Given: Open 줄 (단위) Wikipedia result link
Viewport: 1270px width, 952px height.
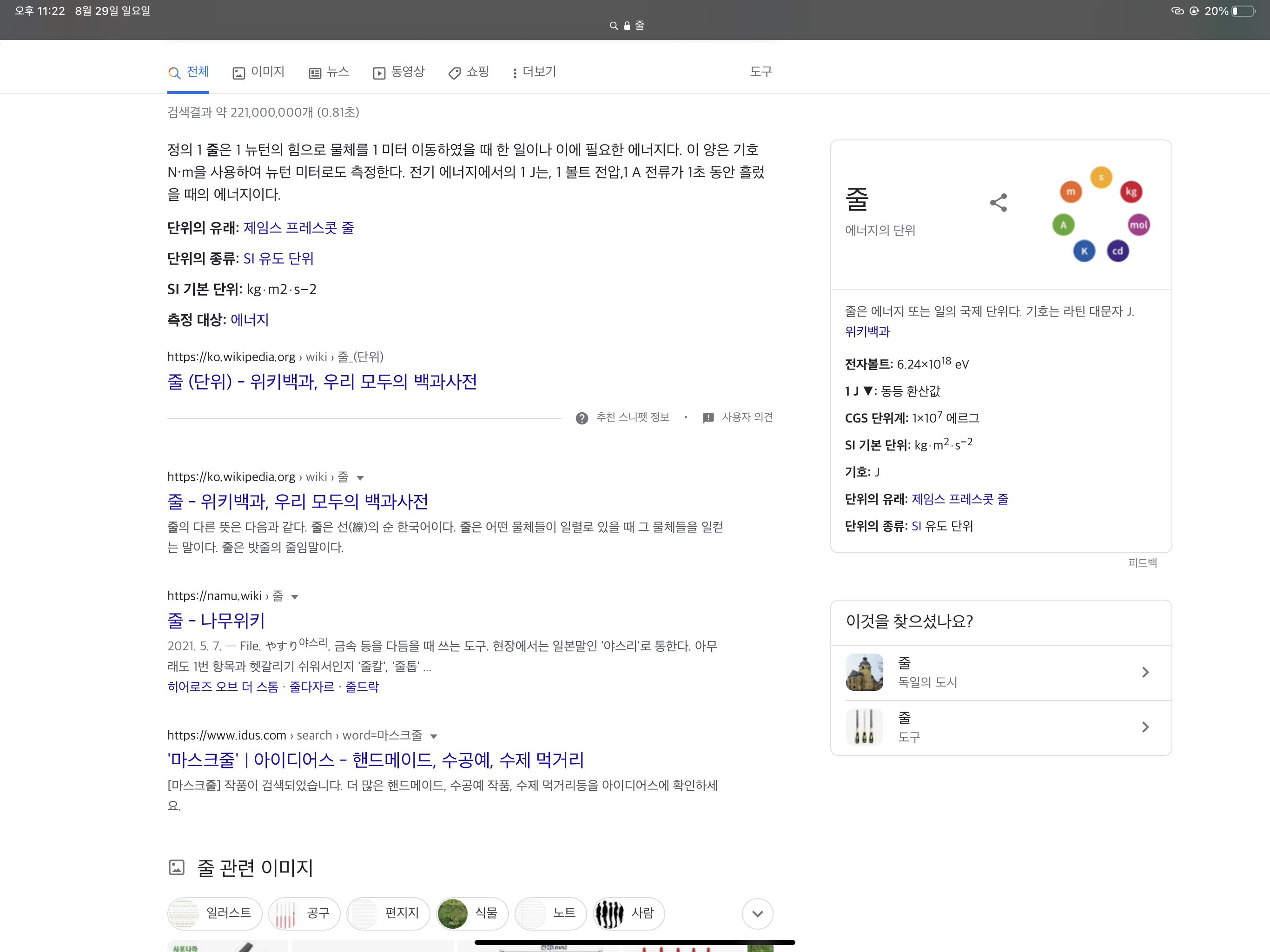Looking at the screenshot, I should tap(322, 382).
